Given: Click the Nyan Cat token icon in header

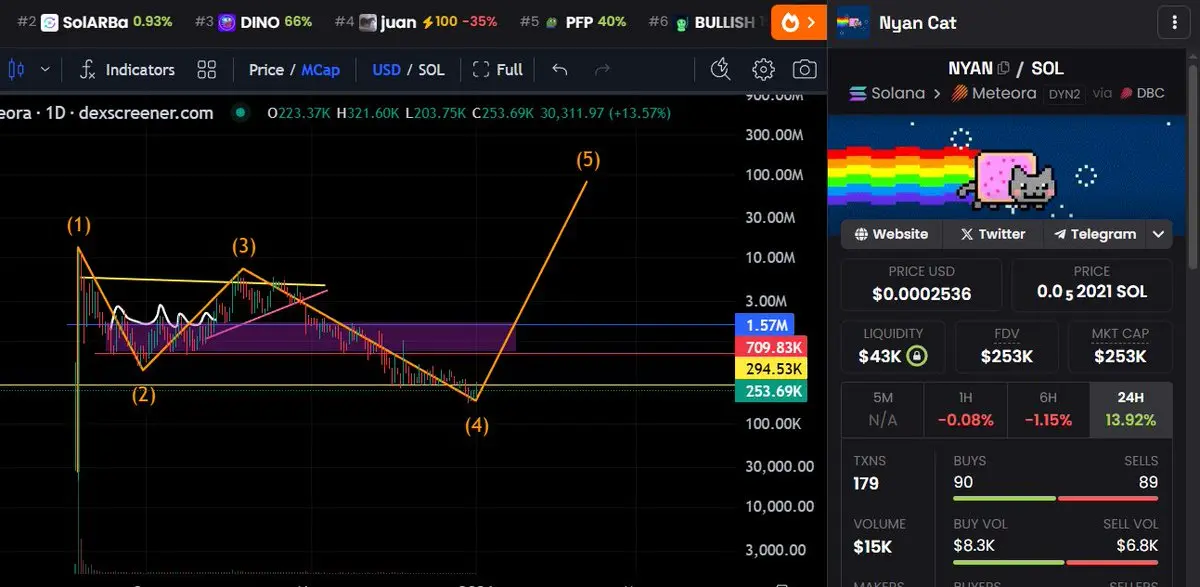Looking at the screenshot, I should point(852,22).
